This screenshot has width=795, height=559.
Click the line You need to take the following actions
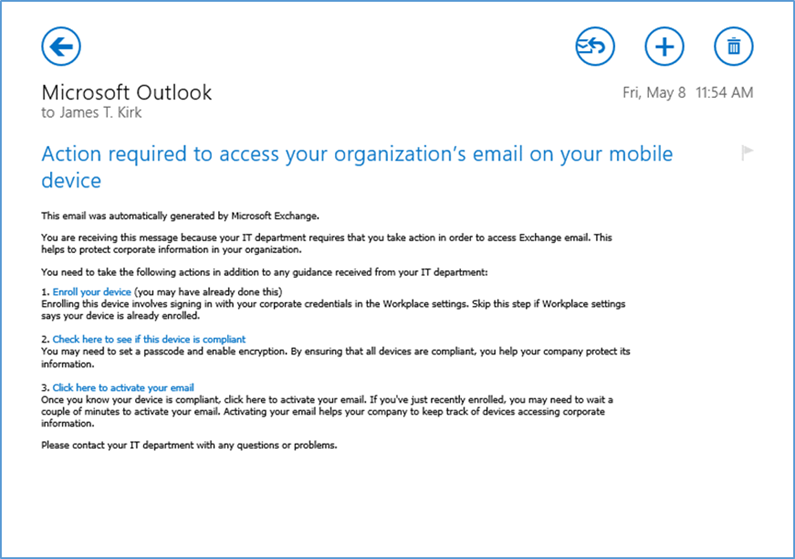point(265,272)
